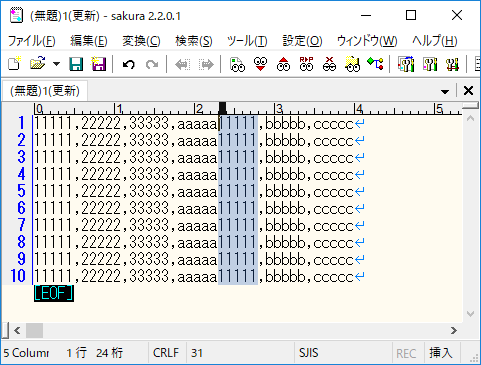Create a new file with New icon
The width and height of the screenshot is (481, 365).
click(x=15, y=63)
